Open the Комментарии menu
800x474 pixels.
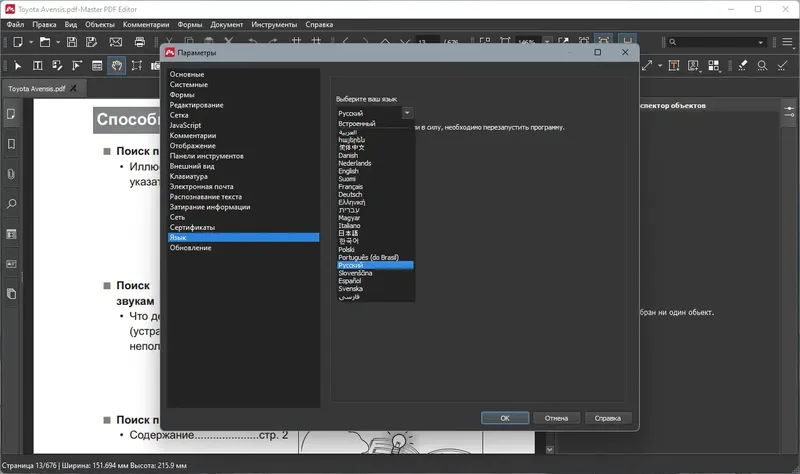(x=146, y=24)
